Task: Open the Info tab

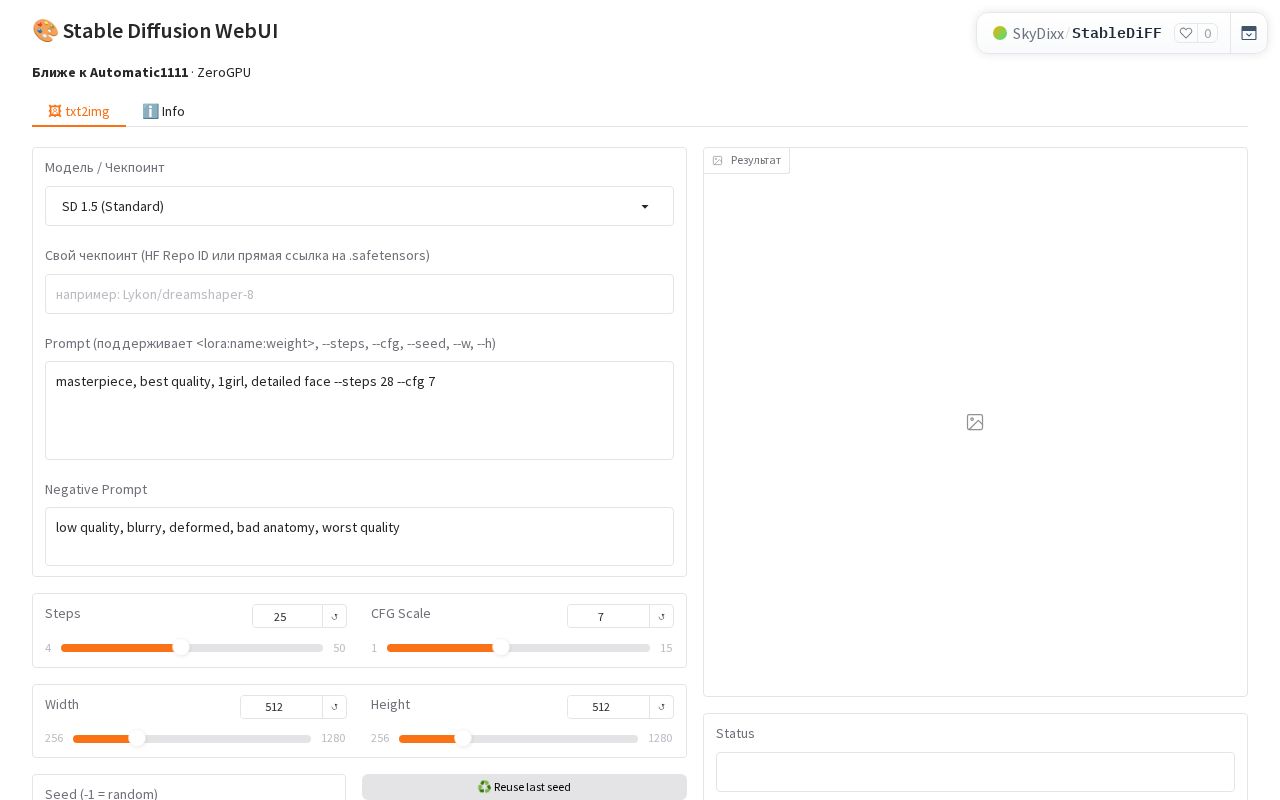Action: click(163, 111)
